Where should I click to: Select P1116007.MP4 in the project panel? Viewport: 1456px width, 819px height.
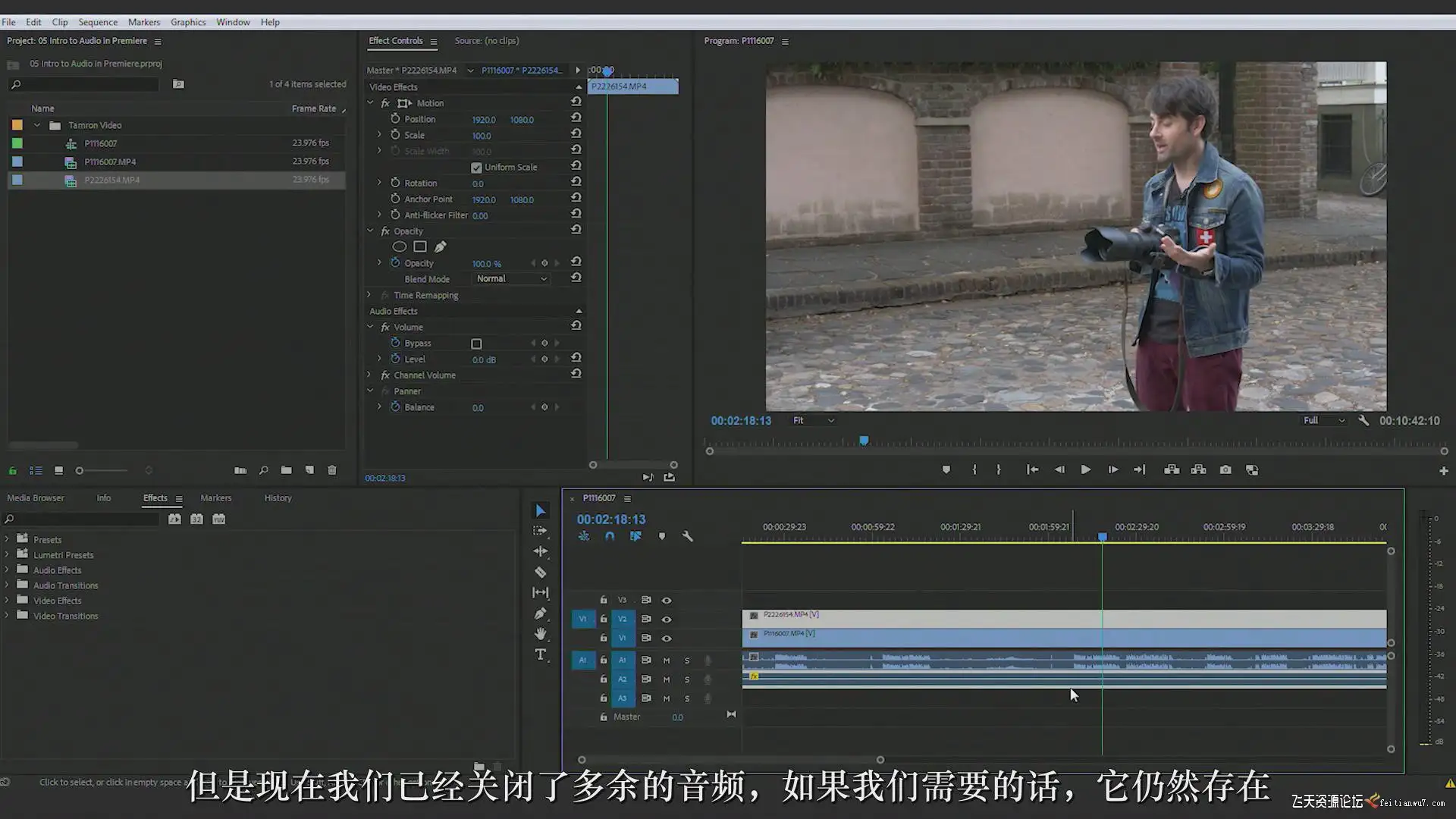click(x=110, y=162)
